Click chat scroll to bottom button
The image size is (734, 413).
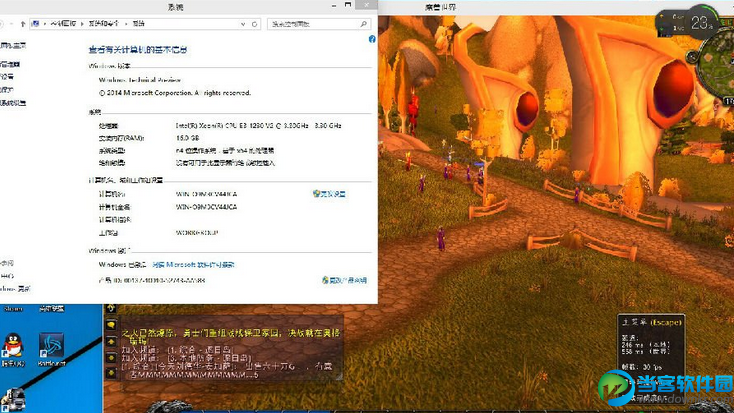(111, 373)
